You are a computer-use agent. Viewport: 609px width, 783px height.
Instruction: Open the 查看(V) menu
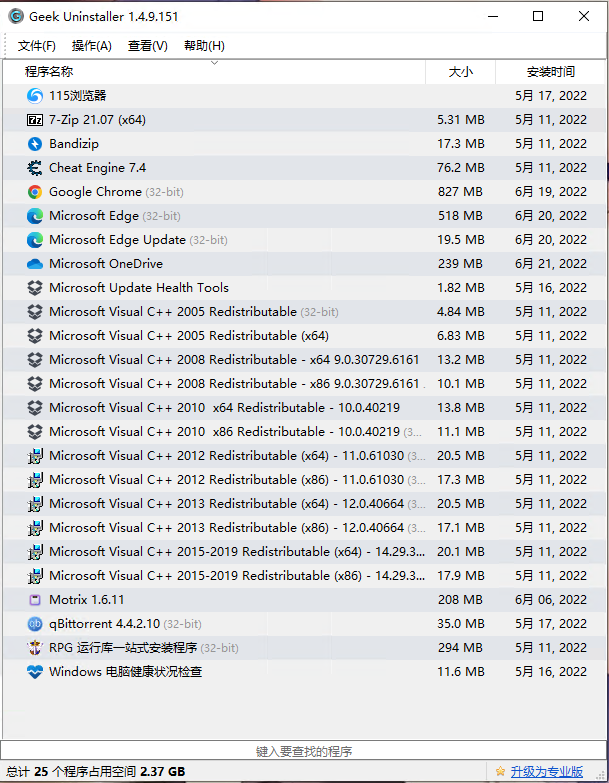tap(148, 46)
